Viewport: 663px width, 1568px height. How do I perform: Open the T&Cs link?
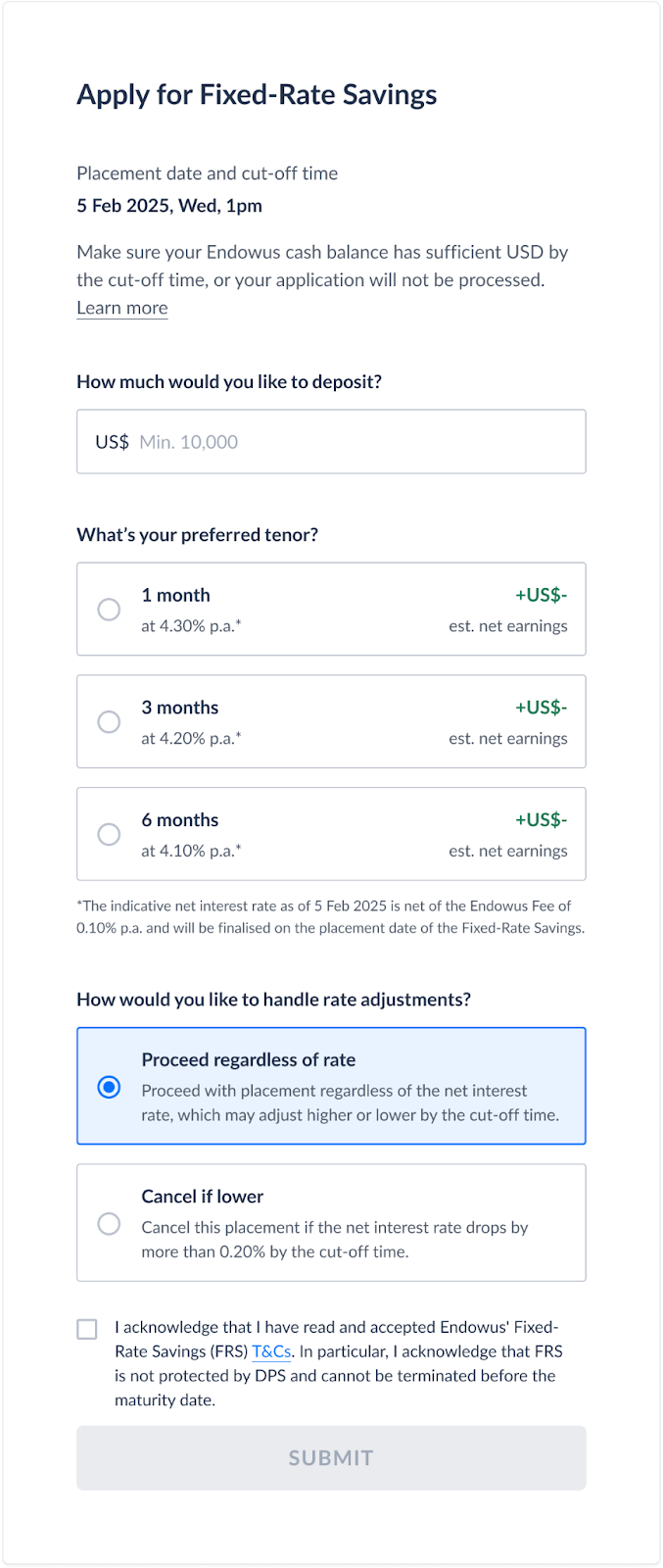[x=271, y=1351]
